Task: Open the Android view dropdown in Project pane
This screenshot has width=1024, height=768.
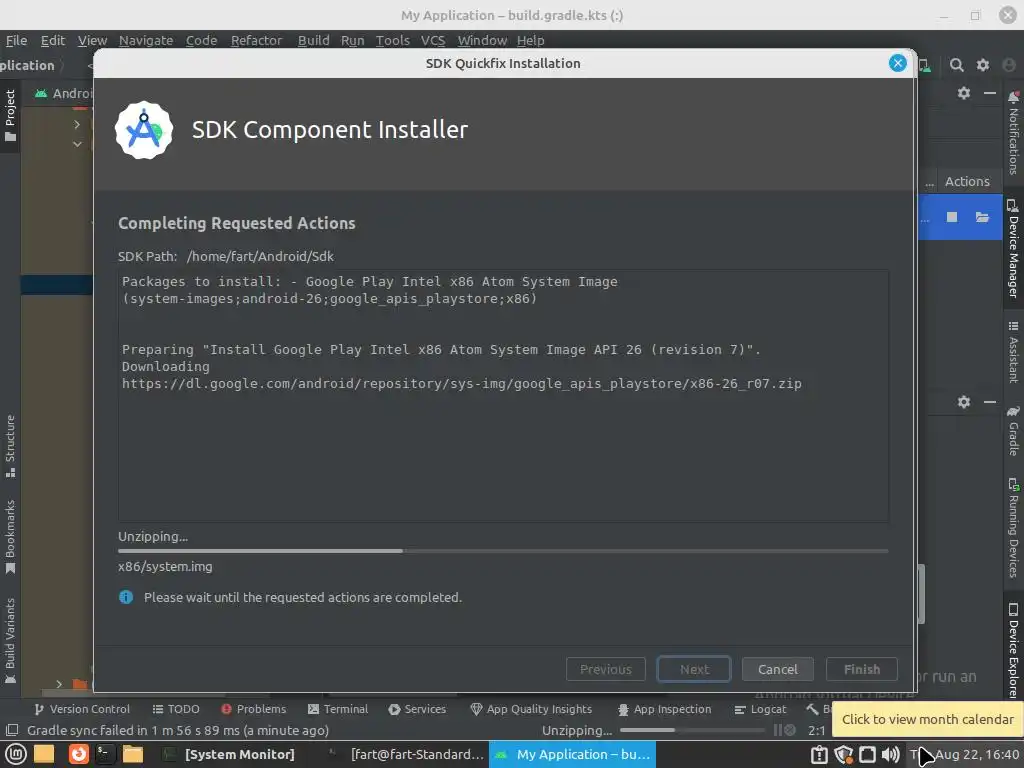Action: point(63,93)
